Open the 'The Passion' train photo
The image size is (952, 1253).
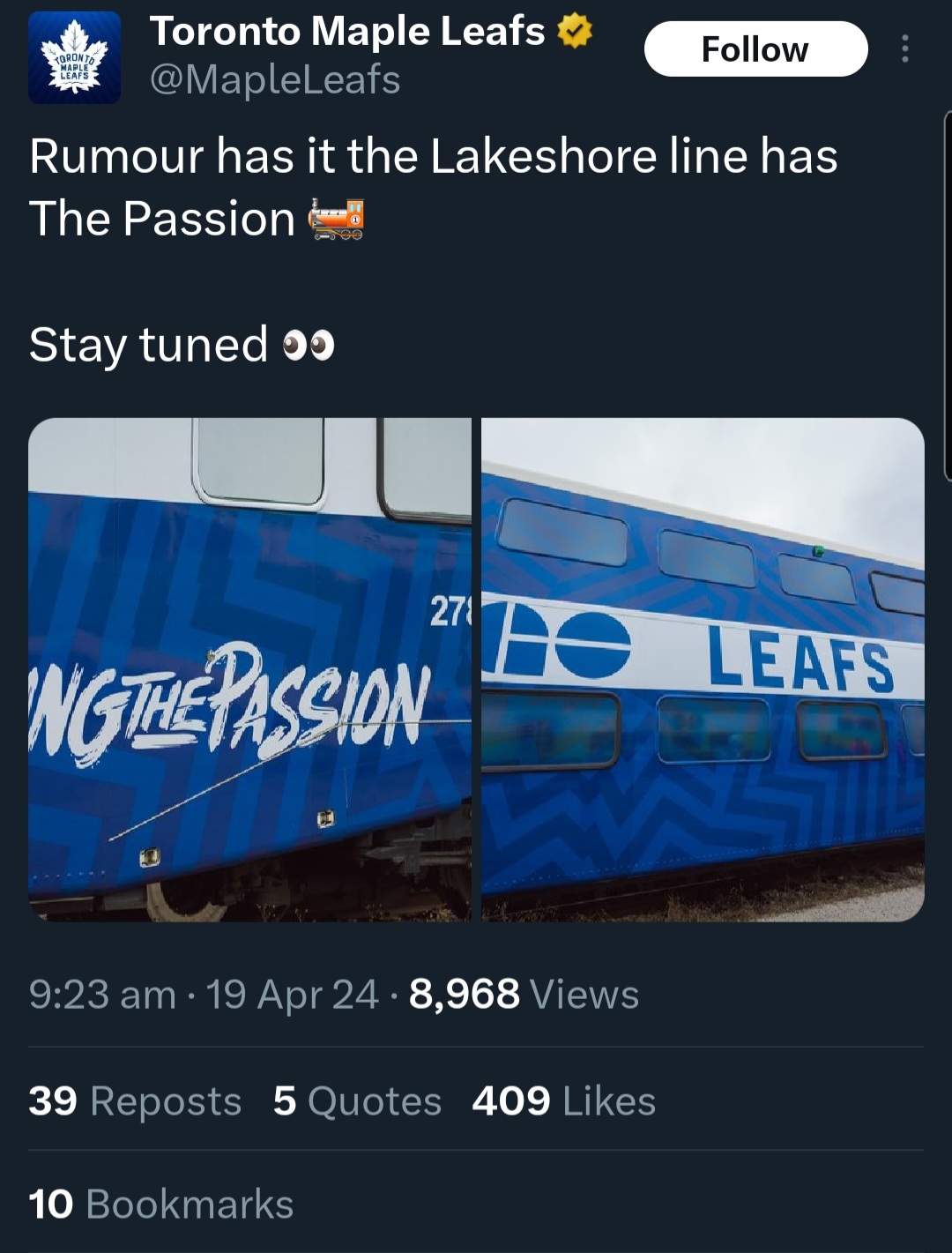pos(250,669)
